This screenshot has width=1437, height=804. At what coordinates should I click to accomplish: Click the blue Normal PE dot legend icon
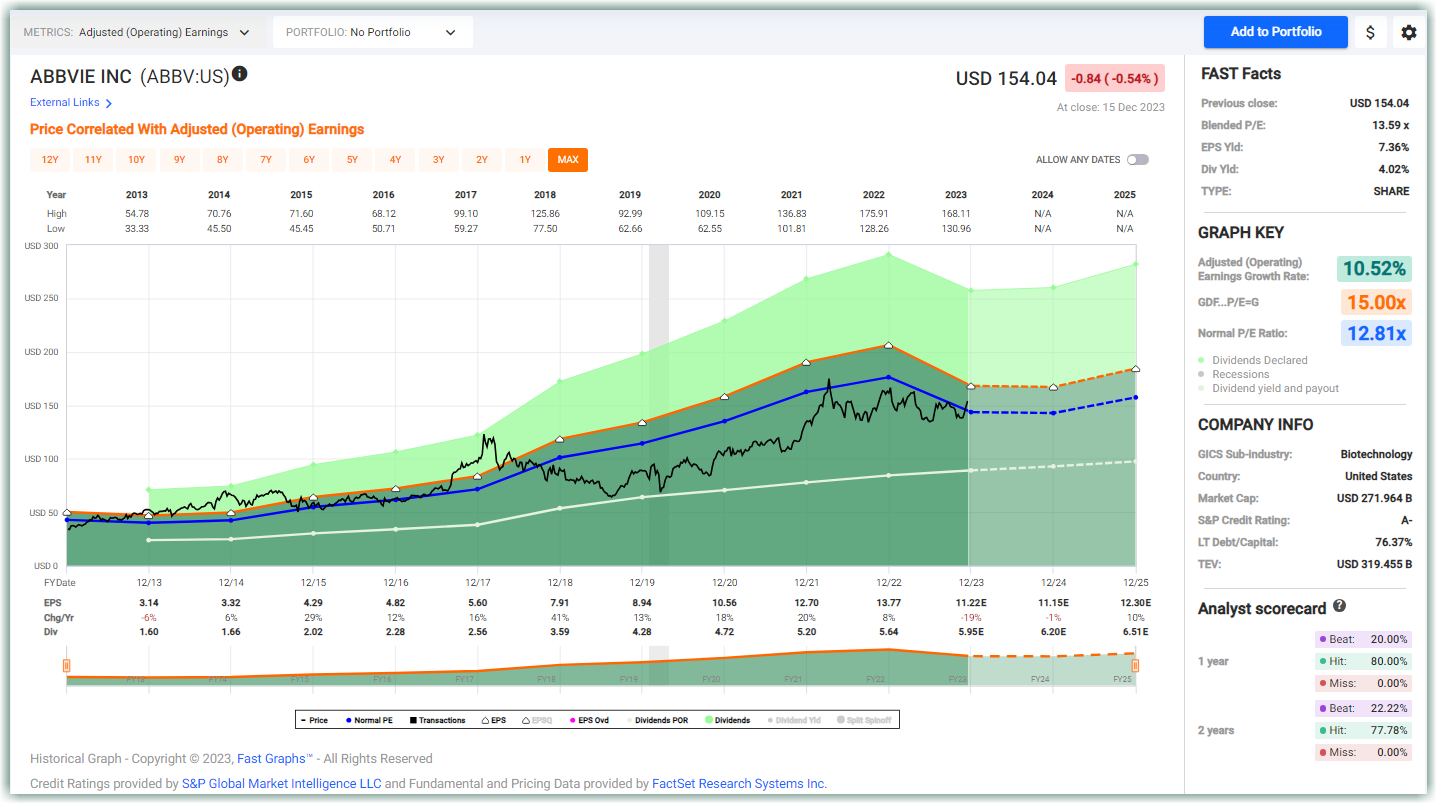coord(348,719)
